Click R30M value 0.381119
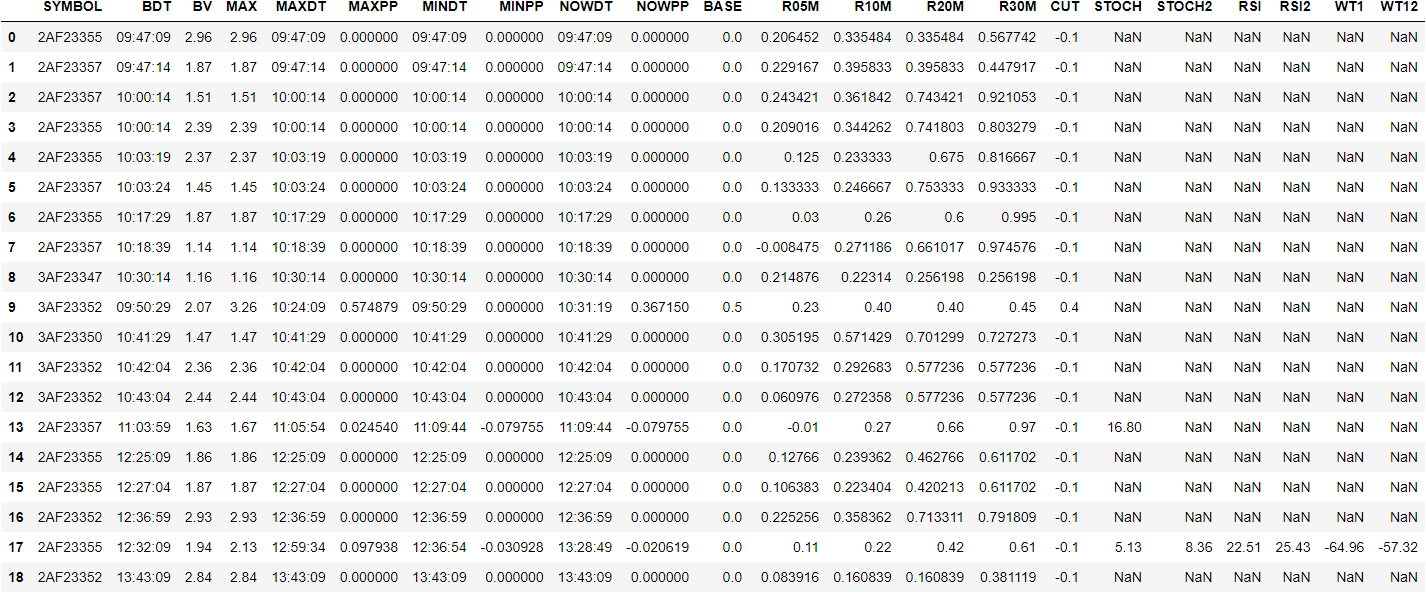The width and height of the screenshot is (1426, 593). click(x=1007, y=578)
